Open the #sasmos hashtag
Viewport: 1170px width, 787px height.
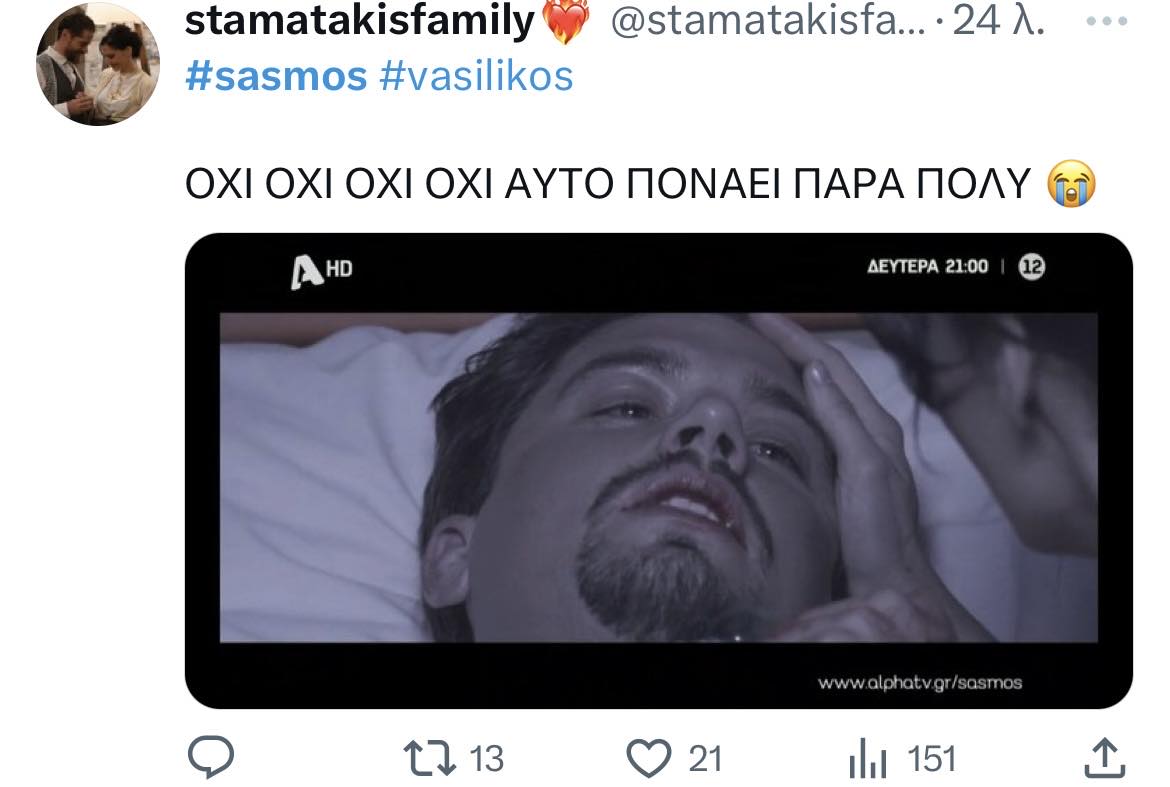click(276, 76)
